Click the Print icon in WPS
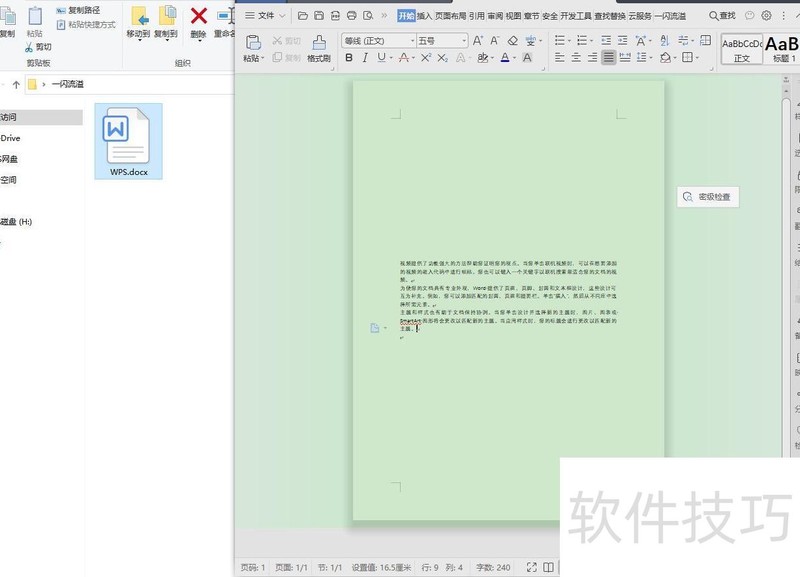The image size is (800, 577). click(352, 16)
